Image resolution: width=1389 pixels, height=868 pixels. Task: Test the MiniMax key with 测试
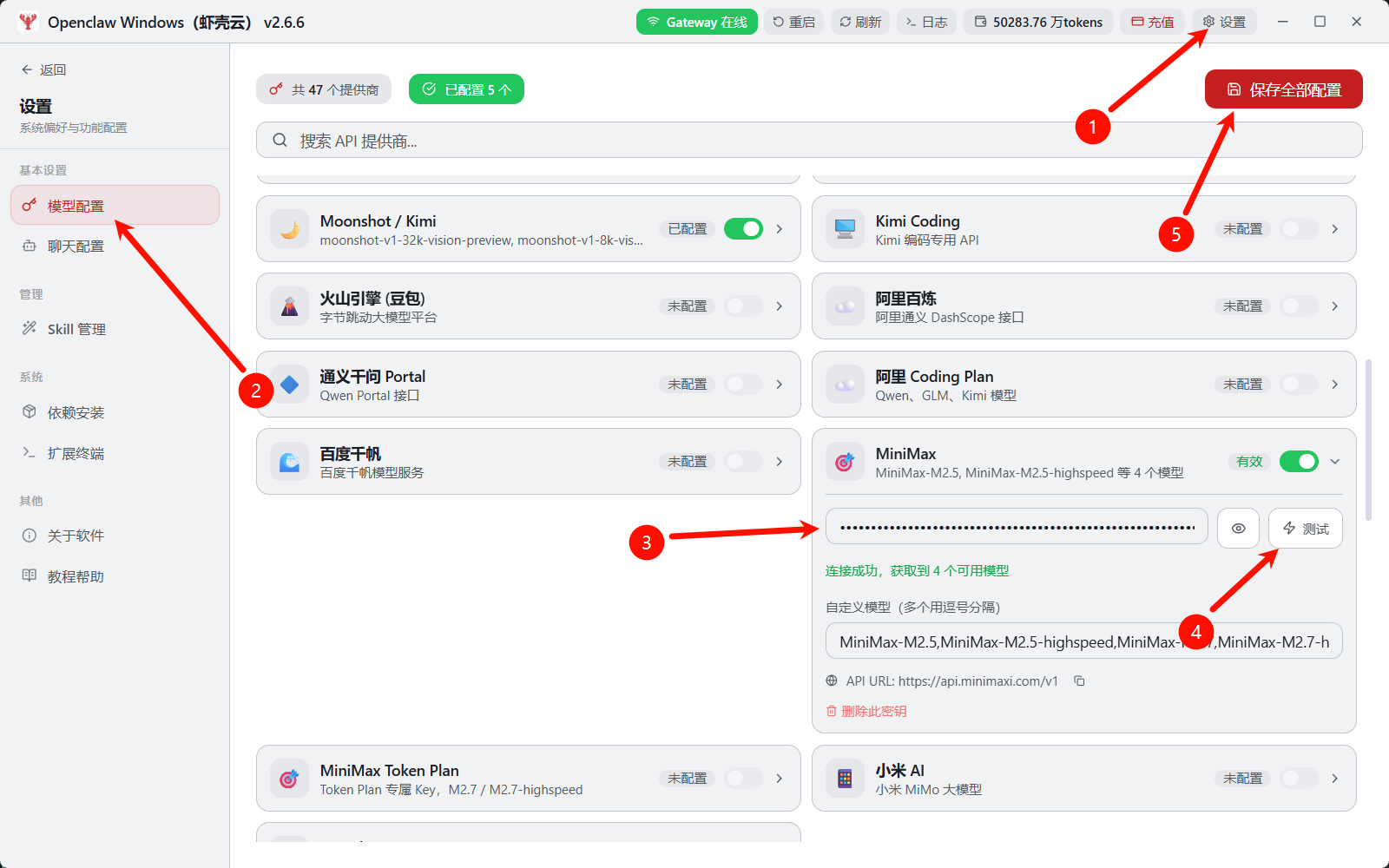1306,529
